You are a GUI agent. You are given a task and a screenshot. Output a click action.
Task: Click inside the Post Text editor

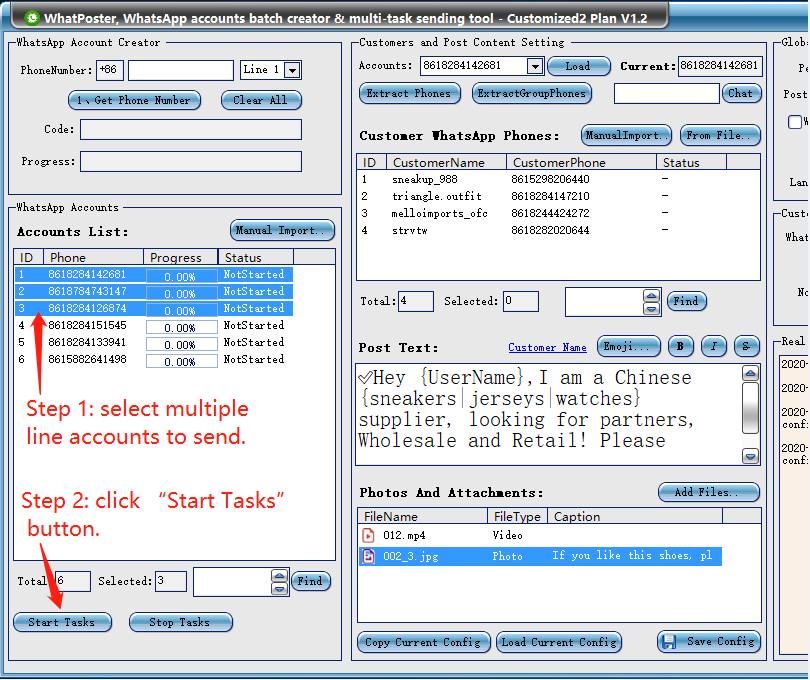[548, 414]
